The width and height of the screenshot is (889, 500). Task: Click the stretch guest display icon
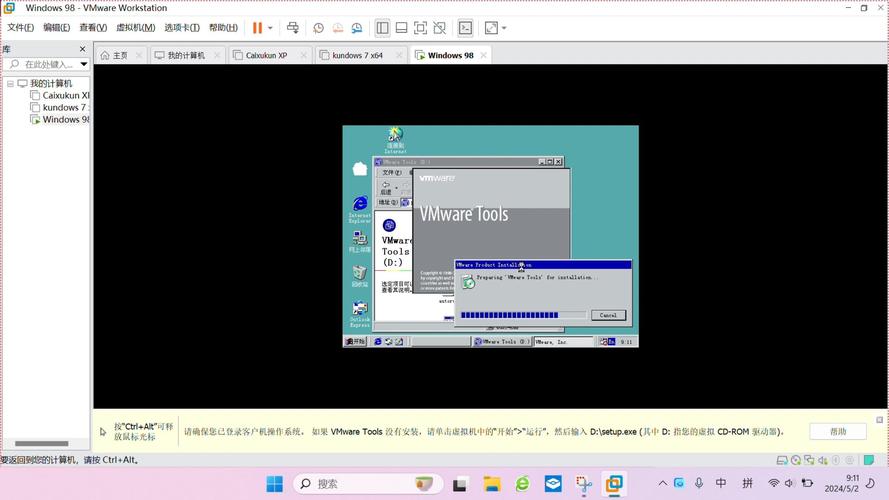pos(492,28)
